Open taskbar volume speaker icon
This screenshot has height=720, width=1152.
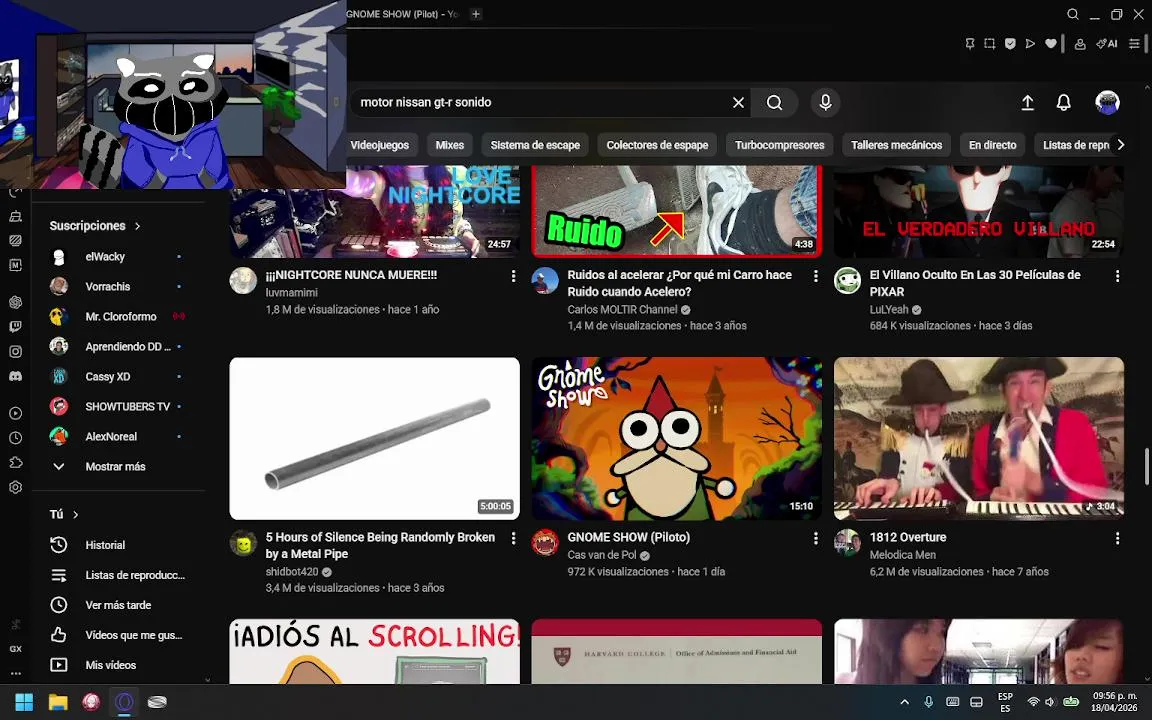(1050, 702)
